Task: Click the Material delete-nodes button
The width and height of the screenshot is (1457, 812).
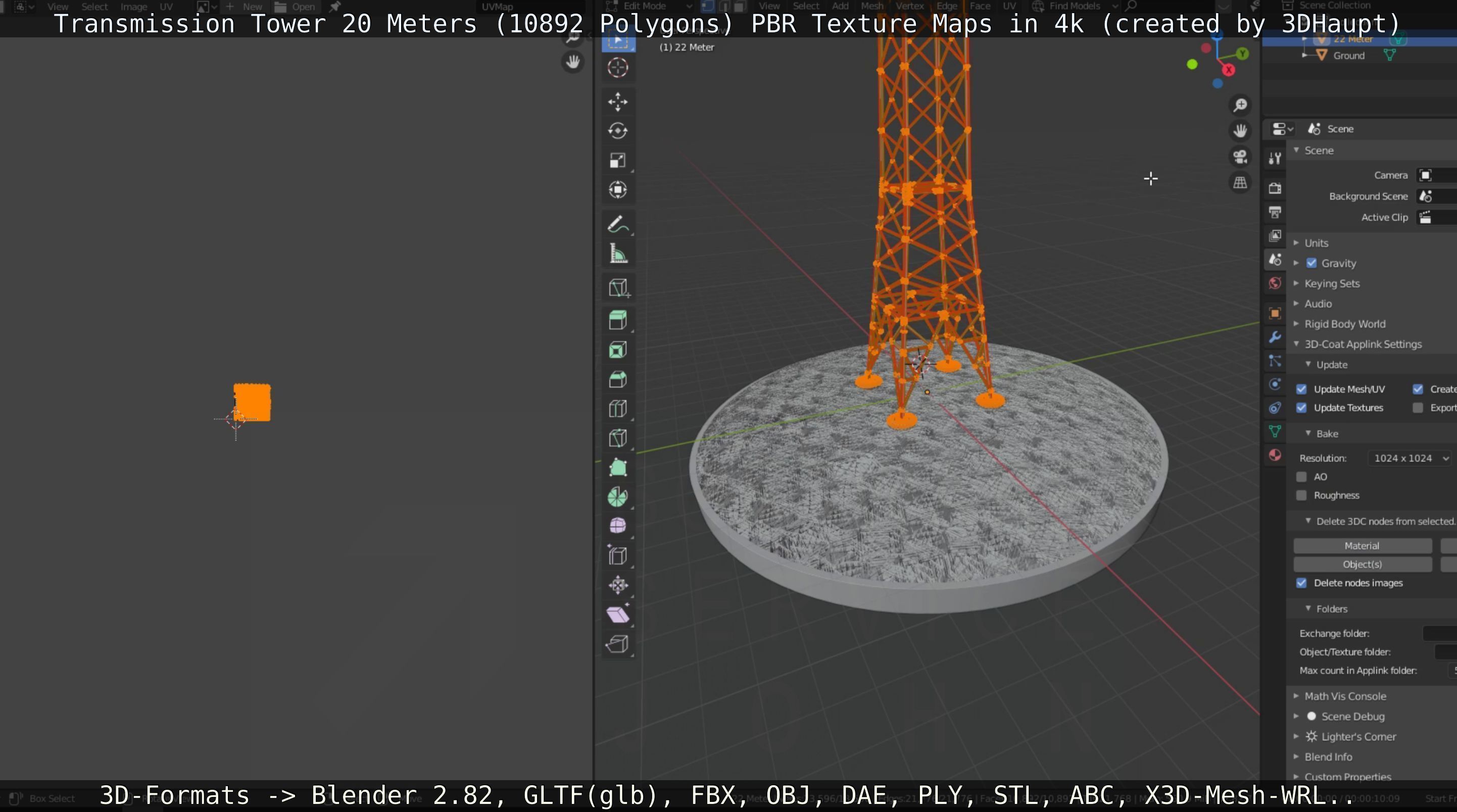Action: click(x=1362, y=546)
